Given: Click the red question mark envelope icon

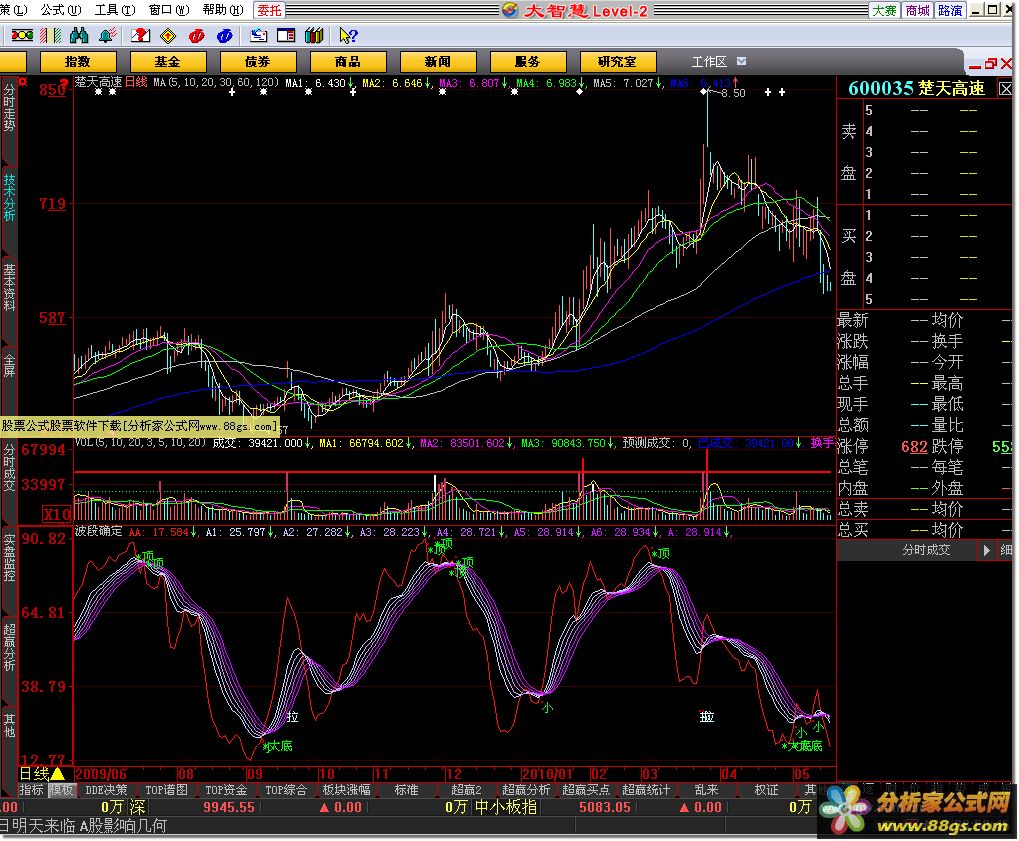Looking at the screenshot, I should [x=140, y=36].
